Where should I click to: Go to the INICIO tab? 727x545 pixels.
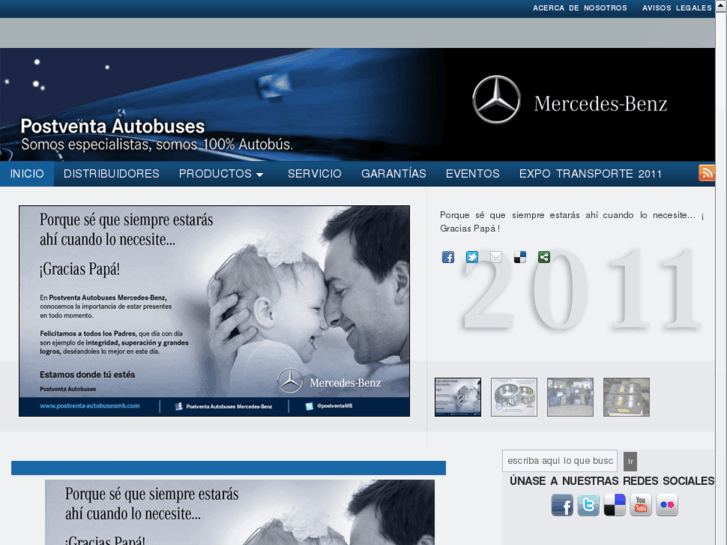pos(27,174)
